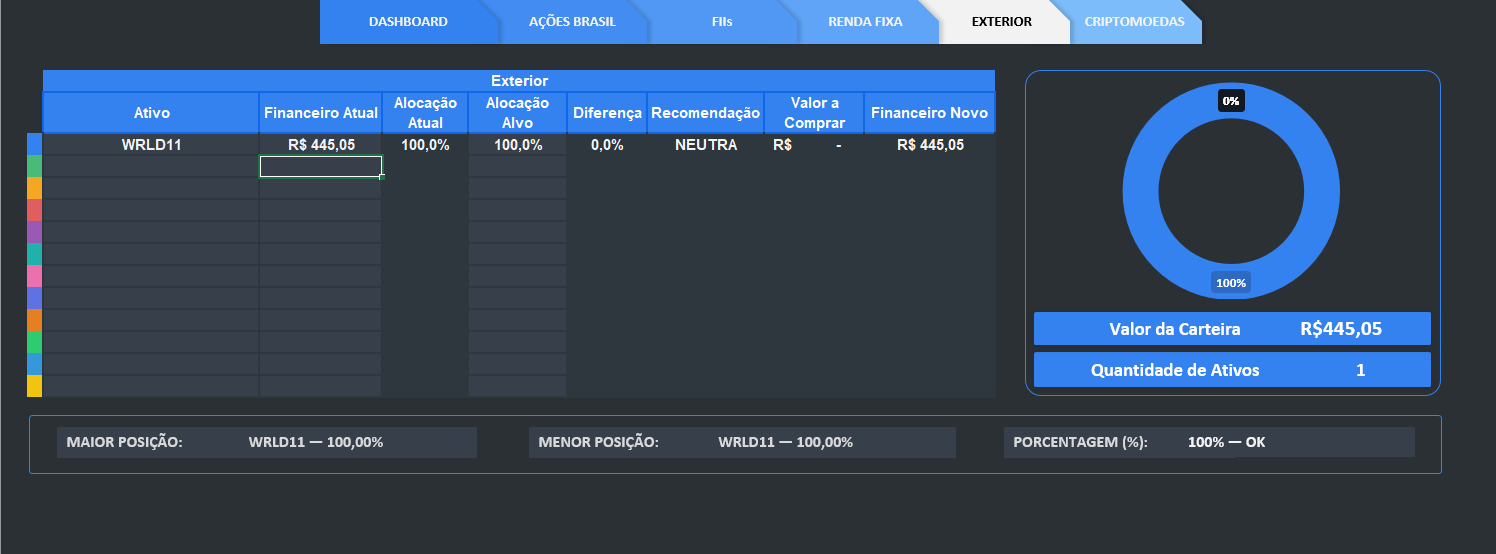This screenshot has width=1496, height=554.
Task: Click the yellow color marker in the bottom row
Action: pyautogui.click(x=34, y=386)
